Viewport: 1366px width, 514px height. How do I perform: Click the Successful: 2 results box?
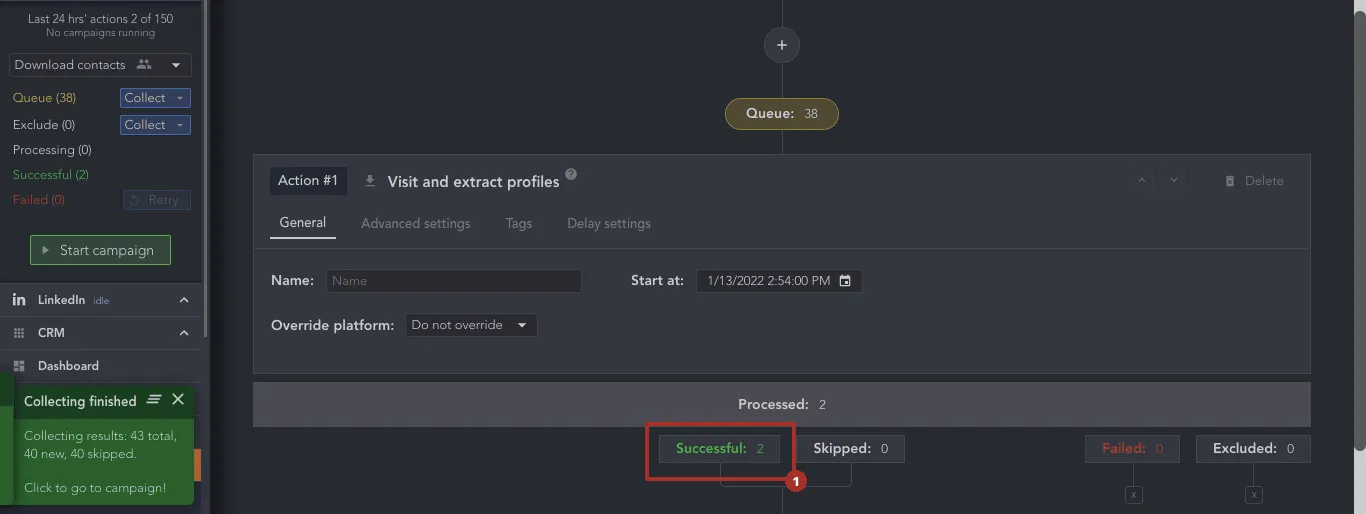point(719,449)
